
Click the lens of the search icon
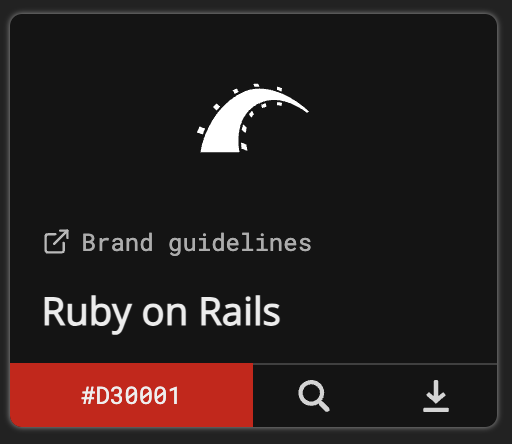(311, 393)
